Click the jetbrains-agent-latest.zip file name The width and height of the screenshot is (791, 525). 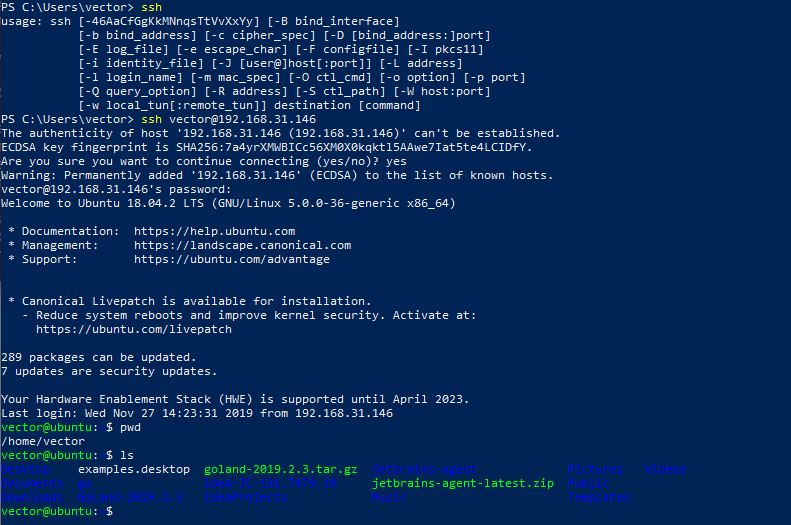462,483
